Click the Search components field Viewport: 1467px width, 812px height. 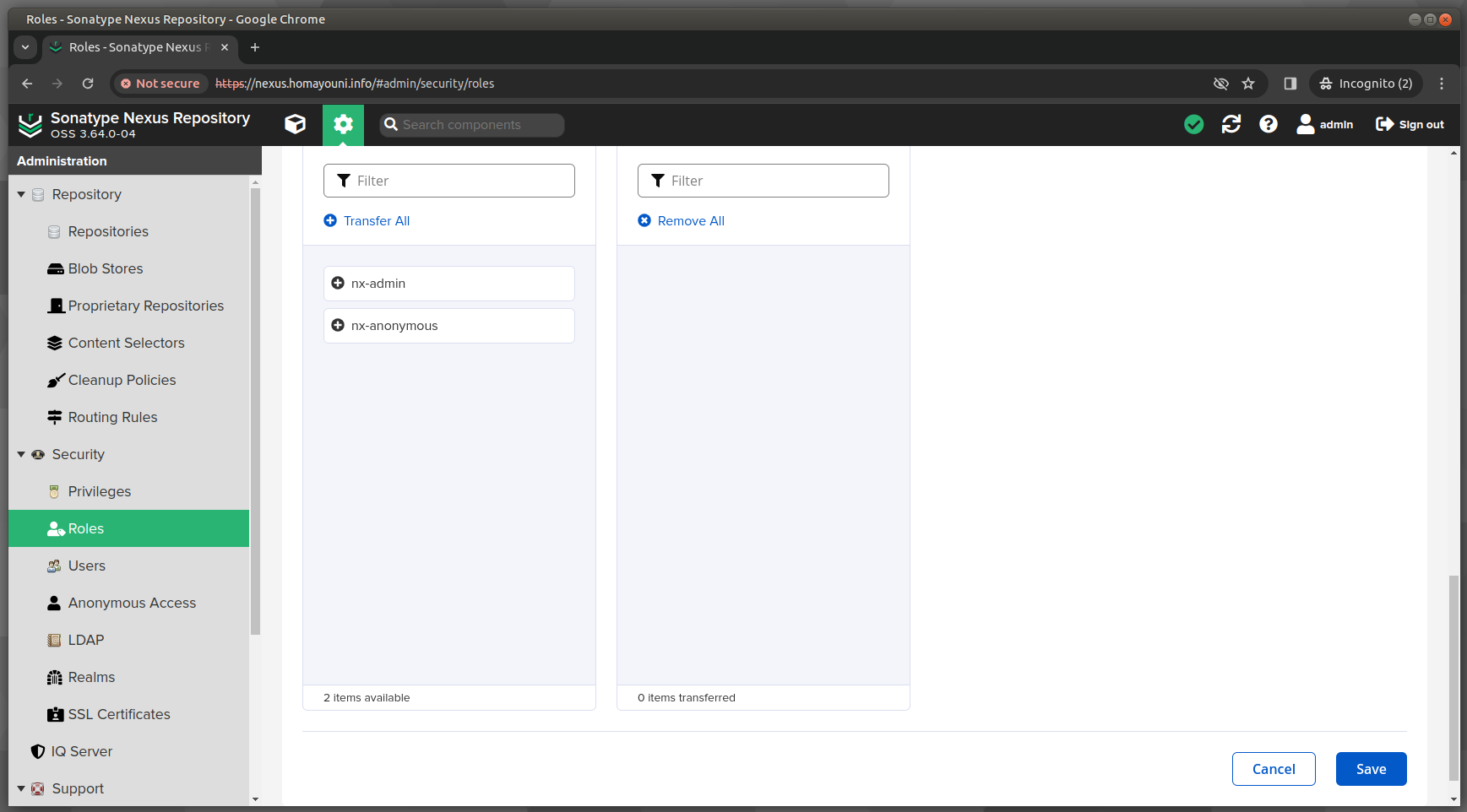click(472, 125)
